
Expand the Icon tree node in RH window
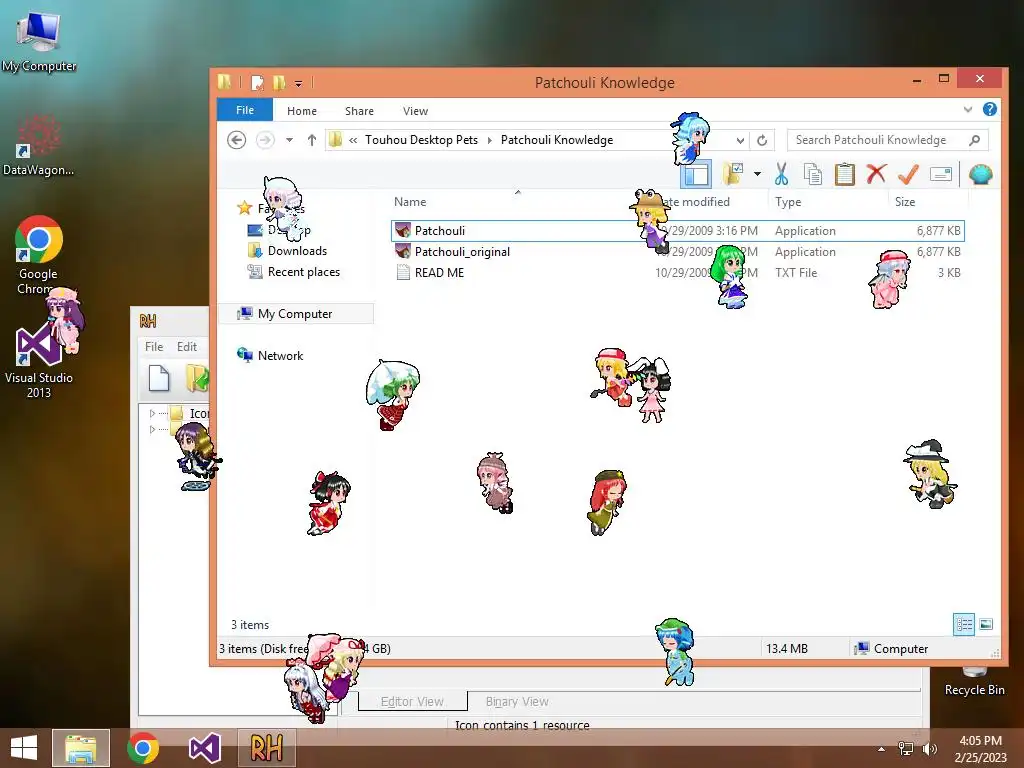pos(152,413)
